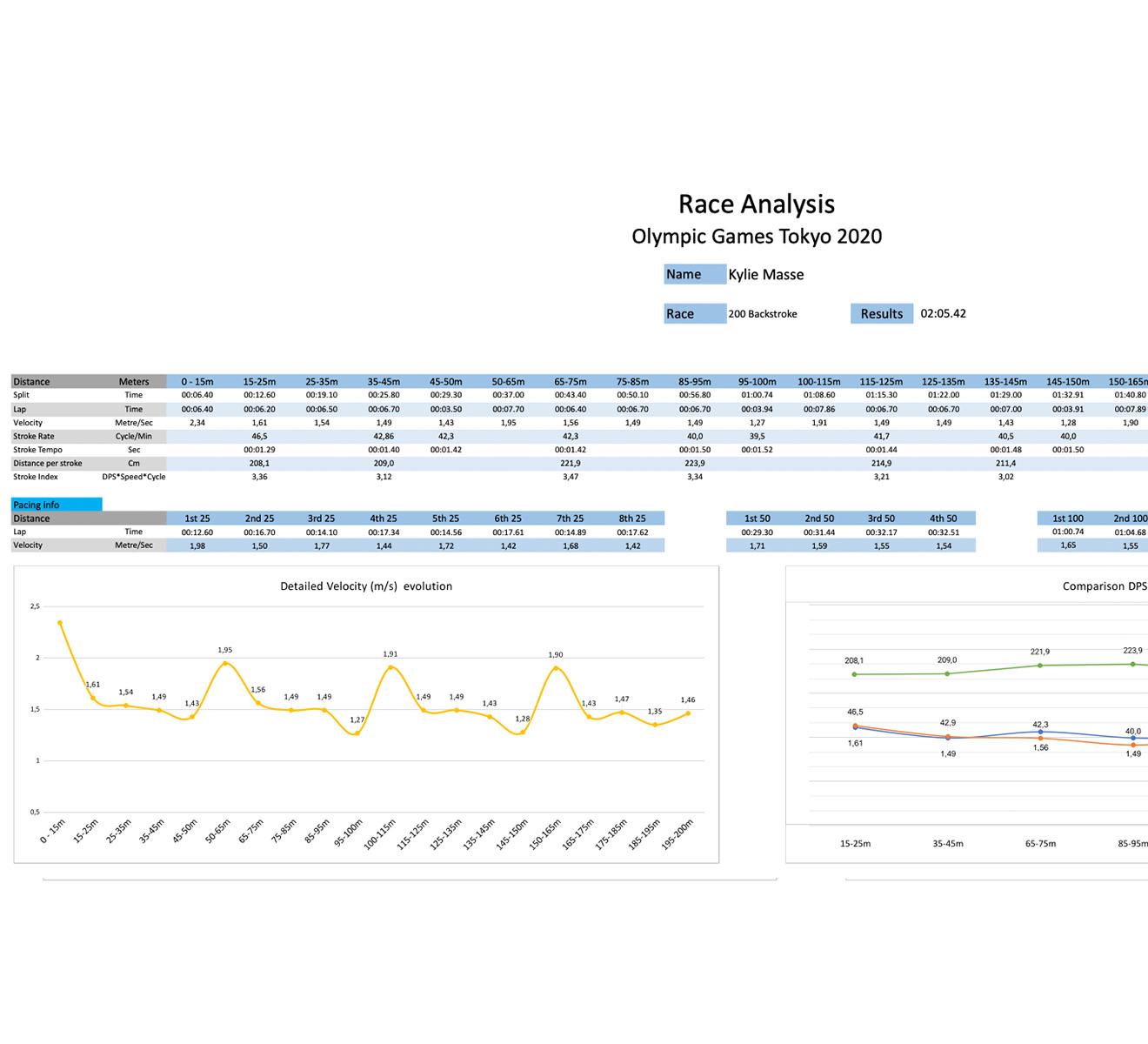
Task: Select the 1st 100 pacing column header
Action: tap(1068, 519)
